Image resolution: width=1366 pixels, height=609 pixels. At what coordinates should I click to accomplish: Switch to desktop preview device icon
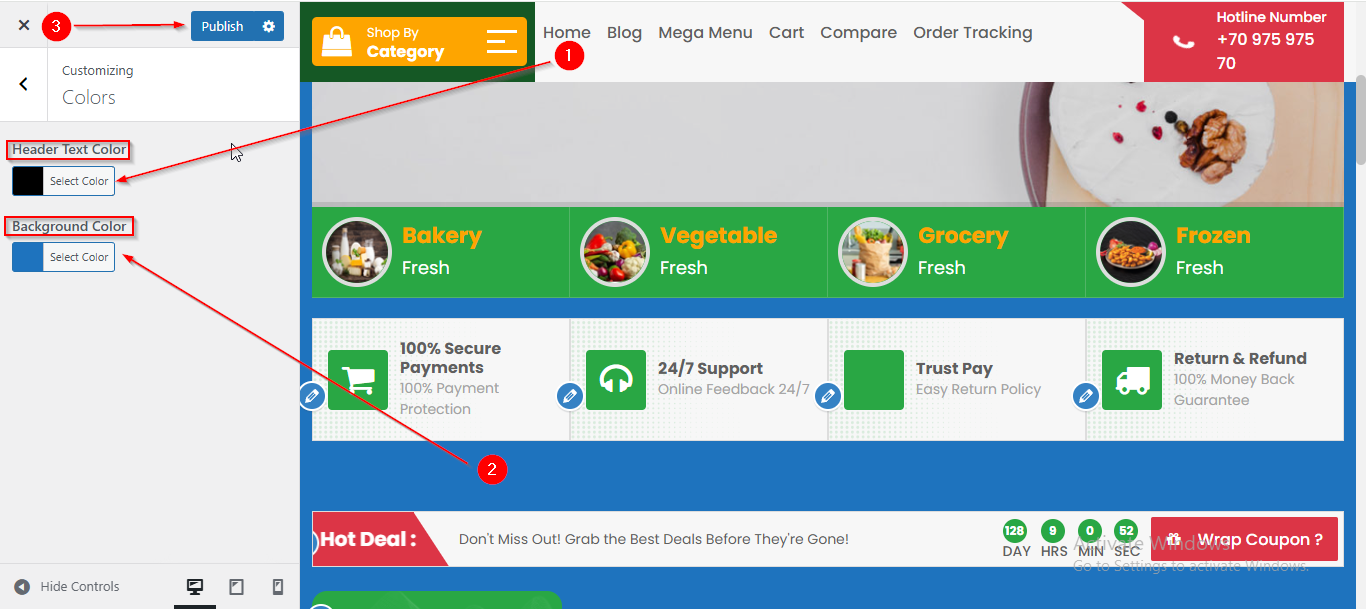pos(195,587)
